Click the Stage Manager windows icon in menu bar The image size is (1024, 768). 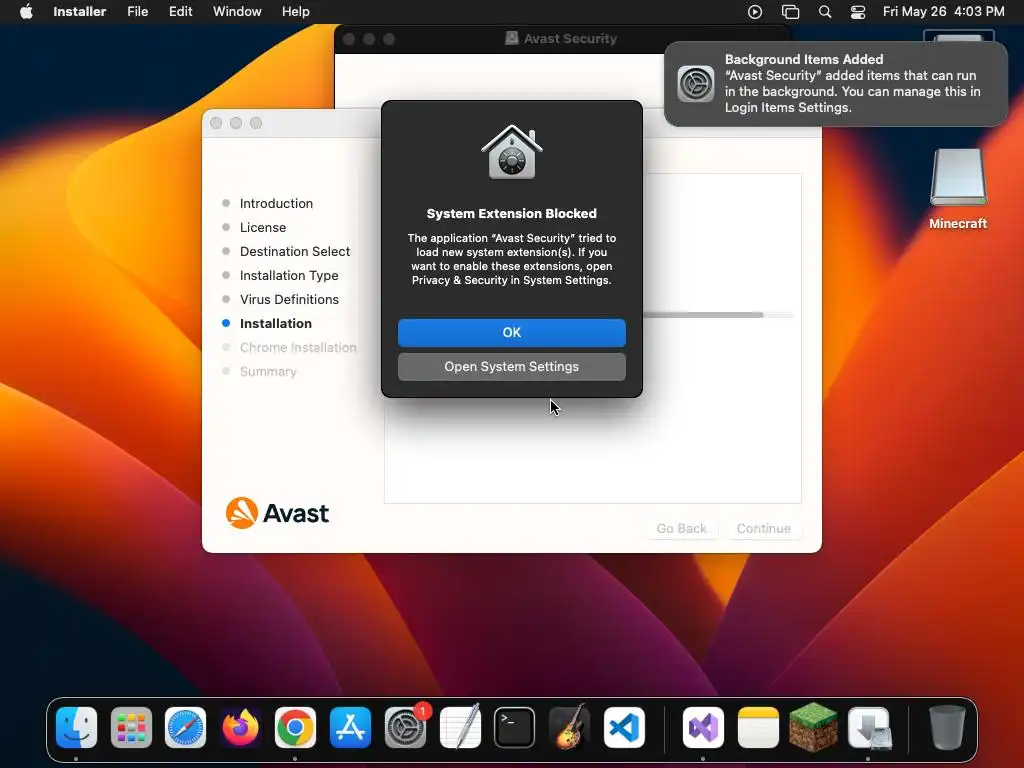click(x=790, y=12)
